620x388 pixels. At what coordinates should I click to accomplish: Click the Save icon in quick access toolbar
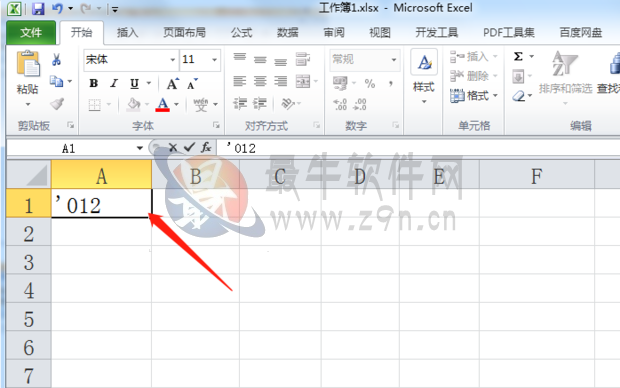pyautogui.click(x=38, y=8)
